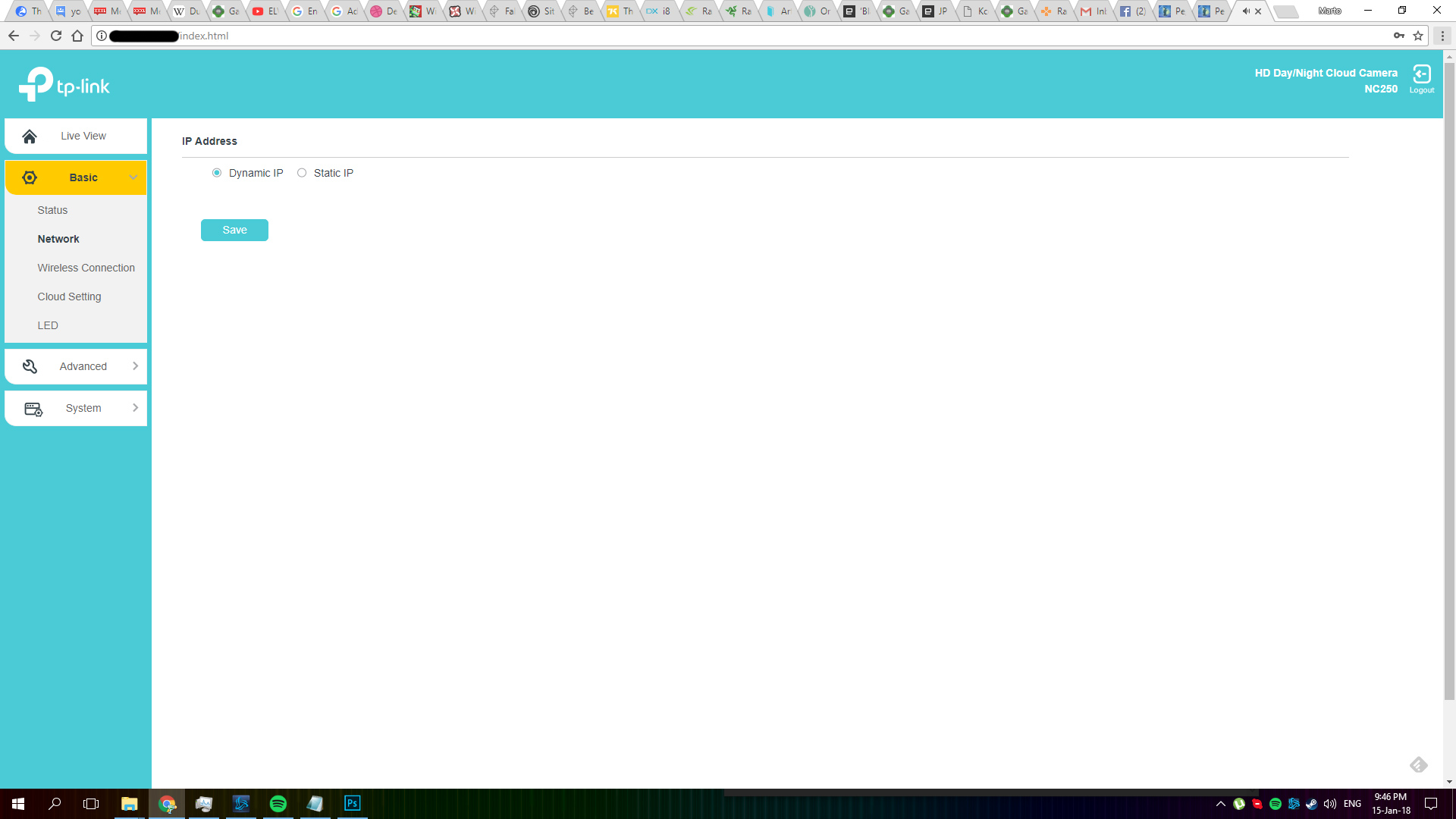Screen dimensions: 1456x819
Task: Expand the Advanced menu arrow
Action: click(135, 366)
